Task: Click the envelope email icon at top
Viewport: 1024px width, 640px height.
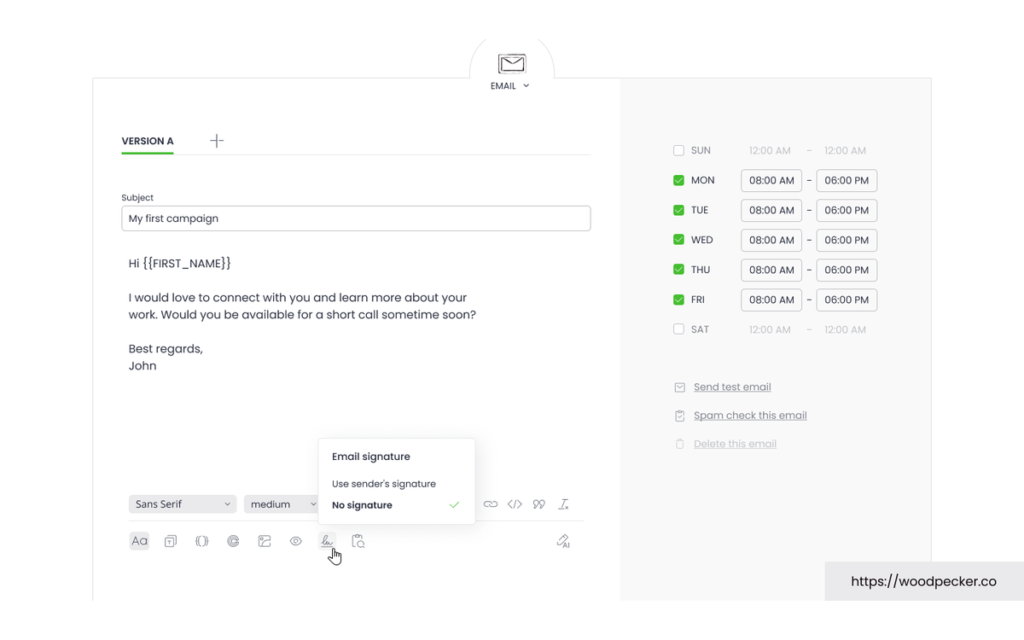Action: click(511, 63)
